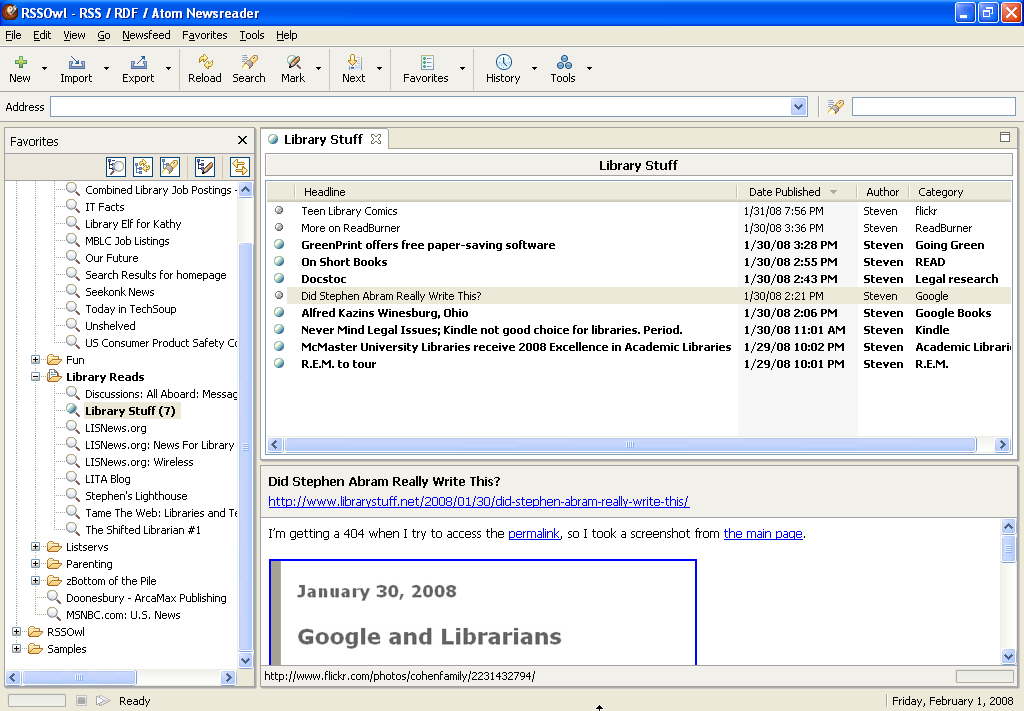Image resolution: width=1024 pixels, height=711 pixels.
Task: Expand the Fun folder in the tree
Action: tap(36, 360)
